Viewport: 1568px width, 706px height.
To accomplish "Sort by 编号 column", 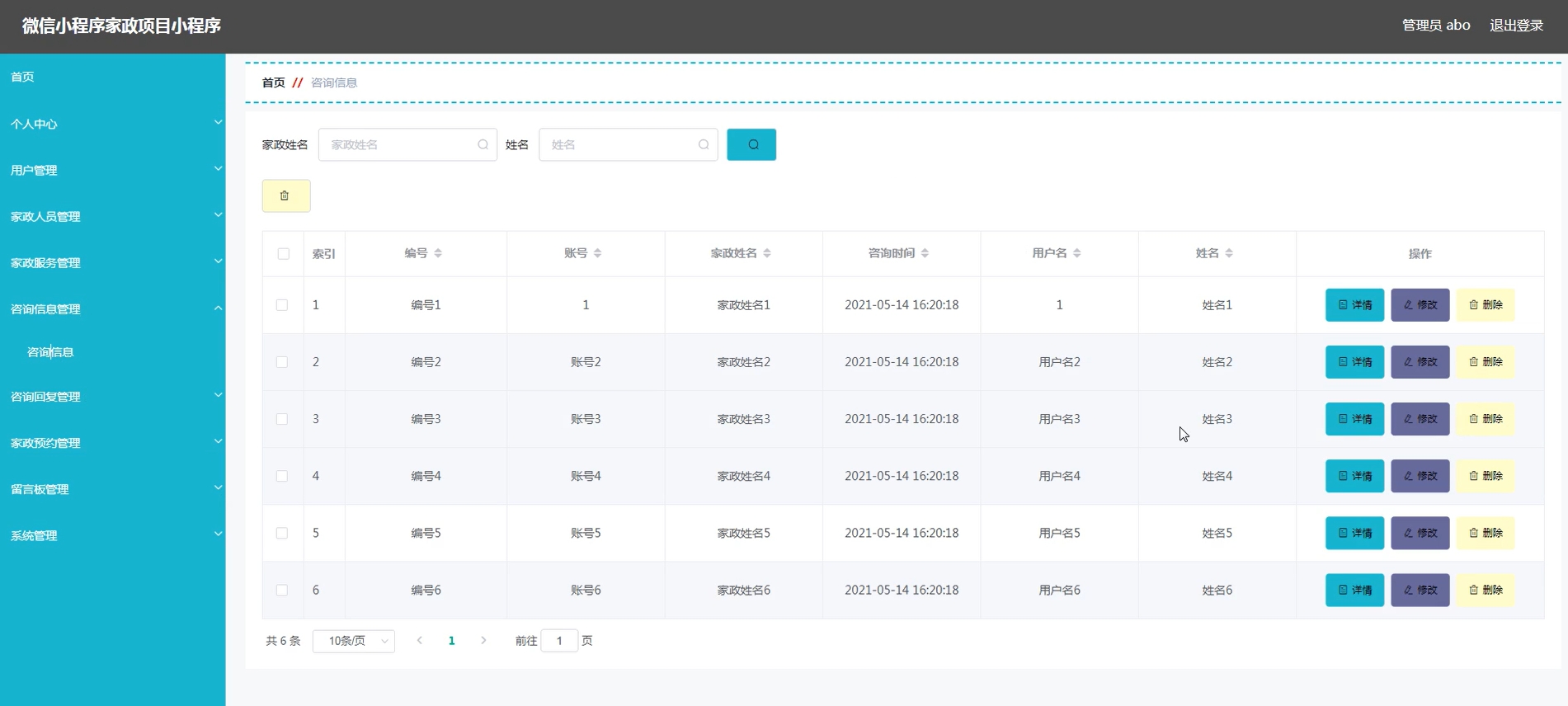I will [438, 253].
